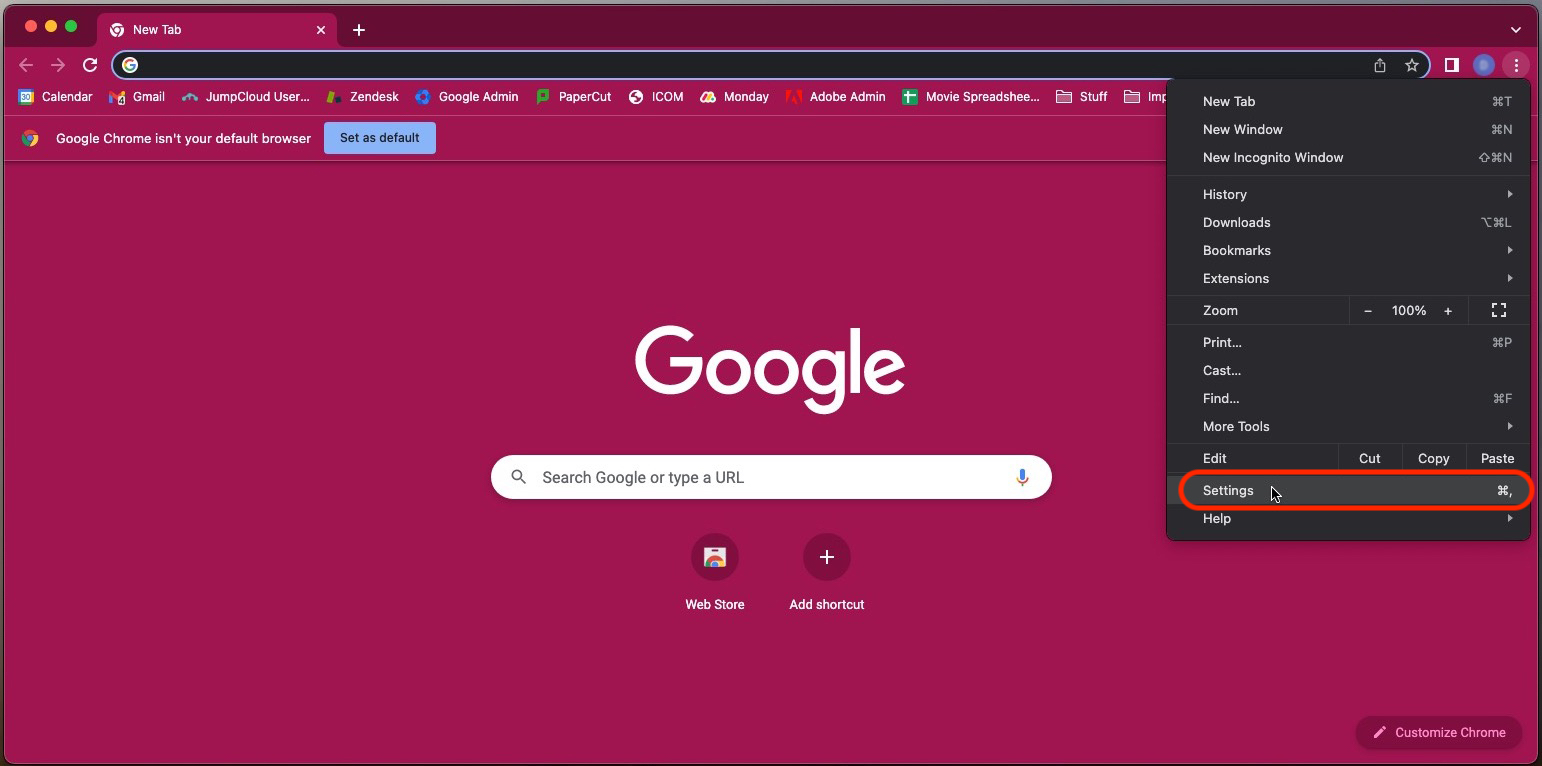Open Downloads from menu
This screenshot has height=766, width=1542.
[1348, 222]
